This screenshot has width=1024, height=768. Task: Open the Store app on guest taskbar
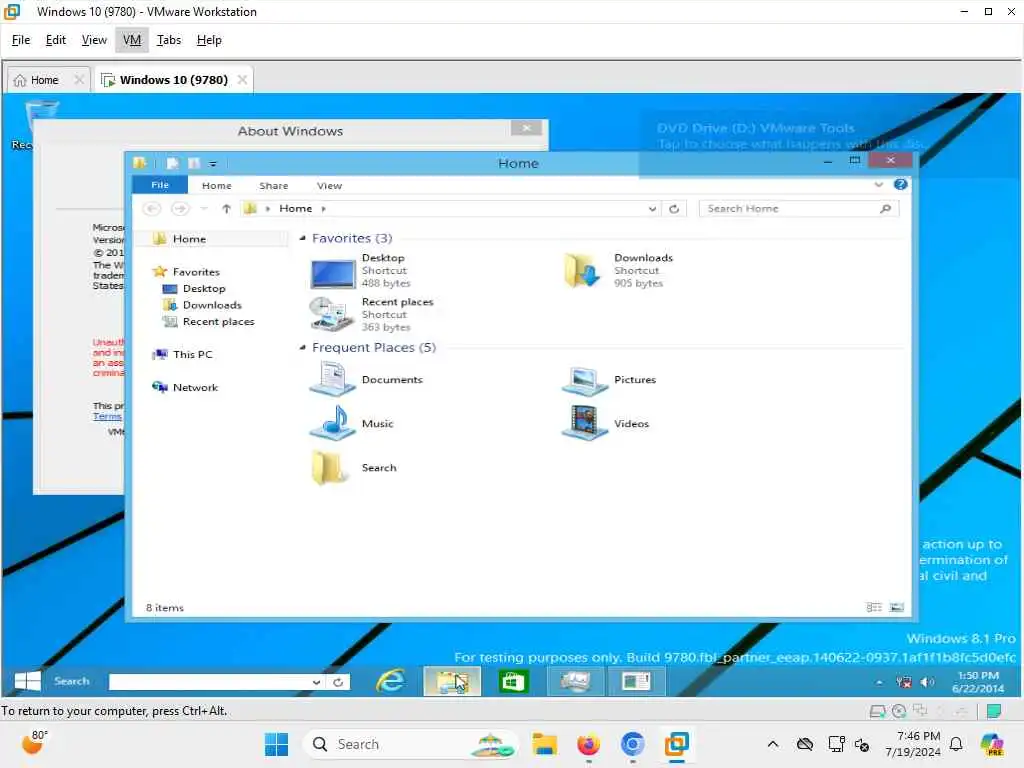513,681
